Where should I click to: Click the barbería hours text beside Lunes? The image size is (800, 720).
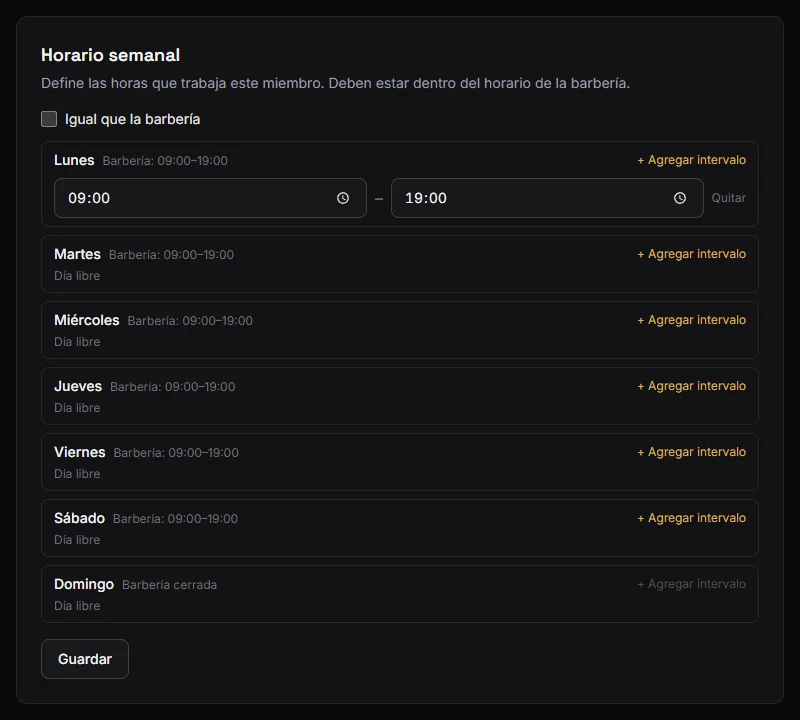pos(165,161)
